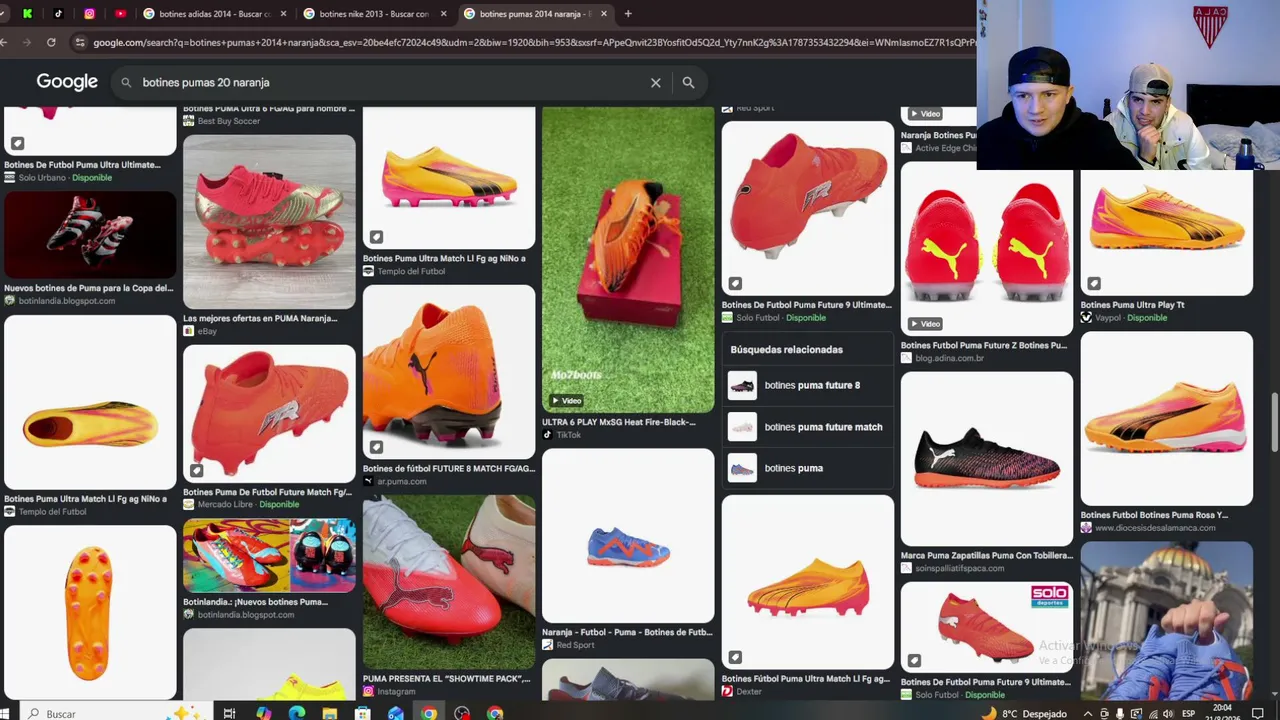1280x720 pixels.
Task: Open the blue Puma boot Red Sport image
Action: click(628, 535)
